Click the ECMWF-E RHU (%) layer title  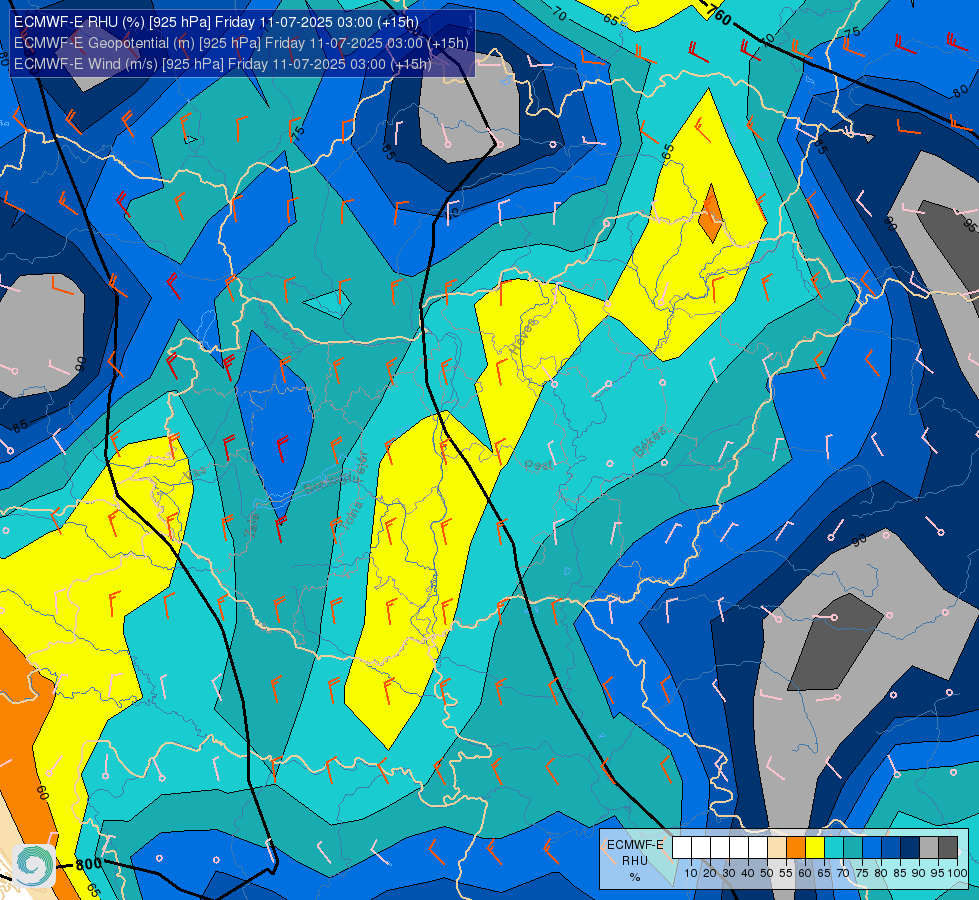[x=216, y=22]
